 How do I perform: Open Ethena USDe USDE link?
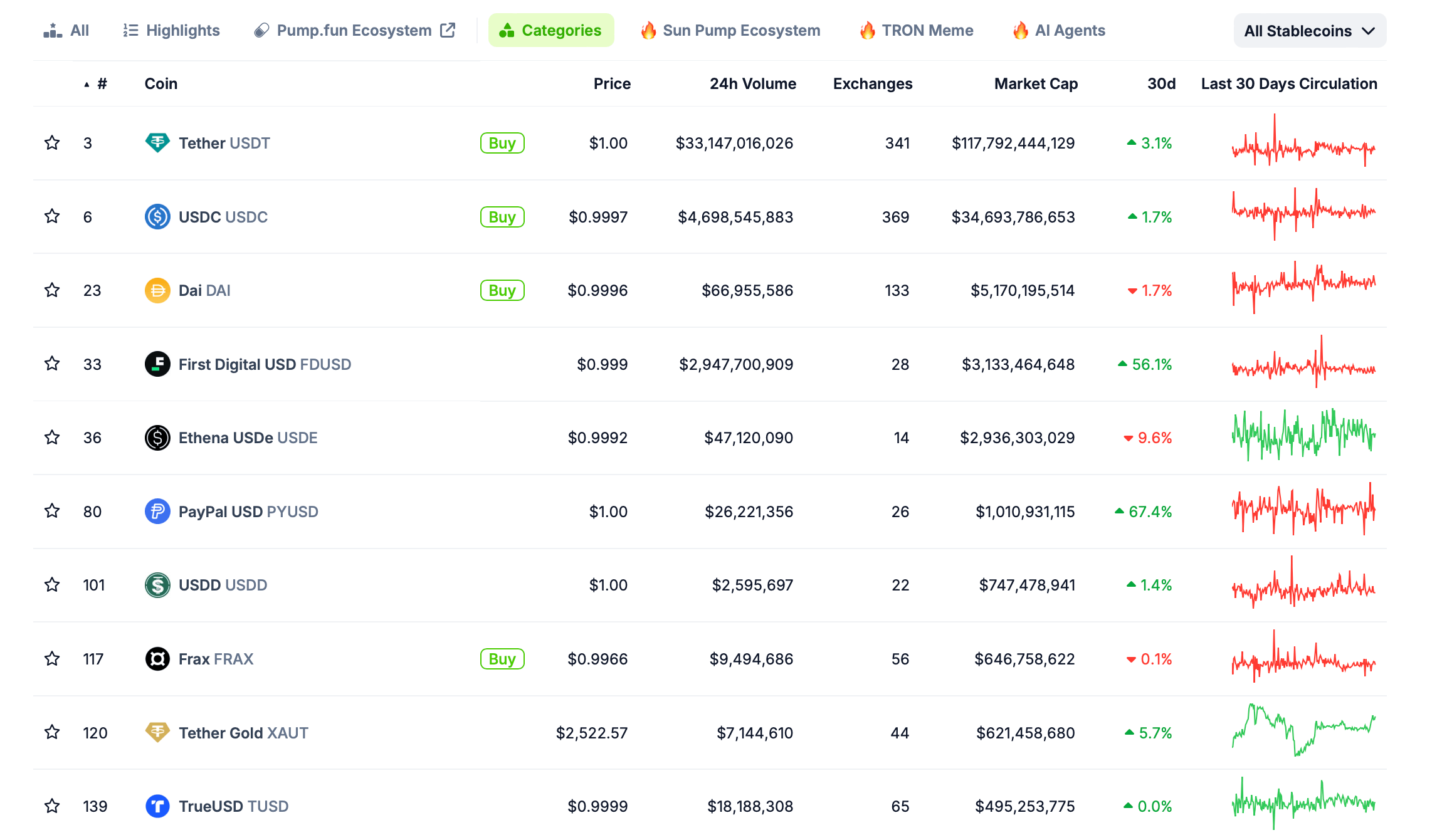pyautogui.click(x=248, y=438)
